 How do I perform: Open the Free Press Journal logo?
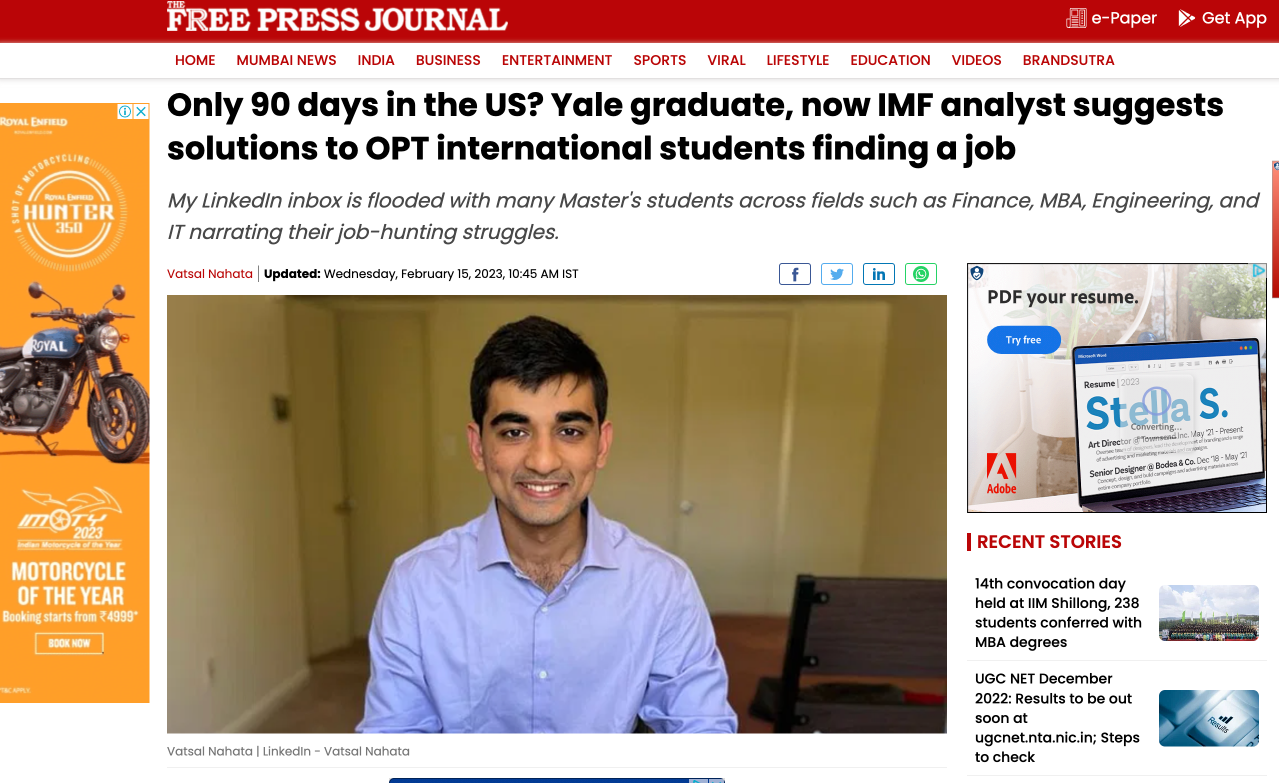pyautogui.click(x=337, y=18)
